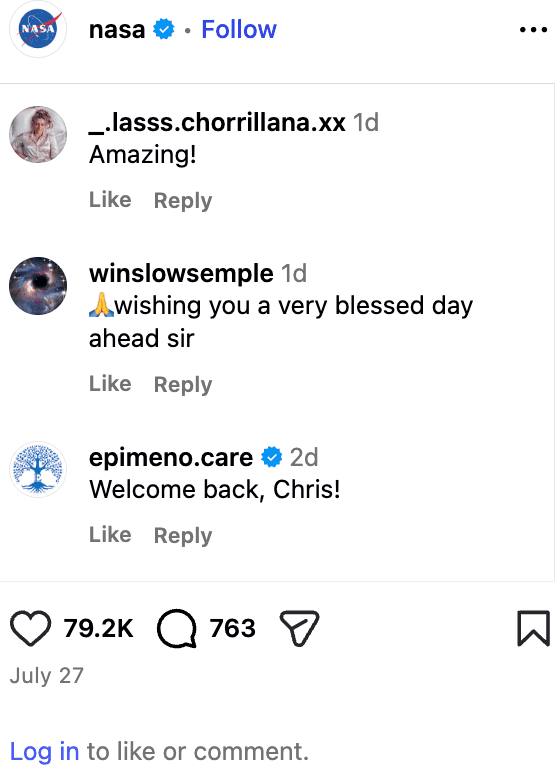555x778 pixels.
Task: Click the speech bubble comment icon
Action: (177, 628)
